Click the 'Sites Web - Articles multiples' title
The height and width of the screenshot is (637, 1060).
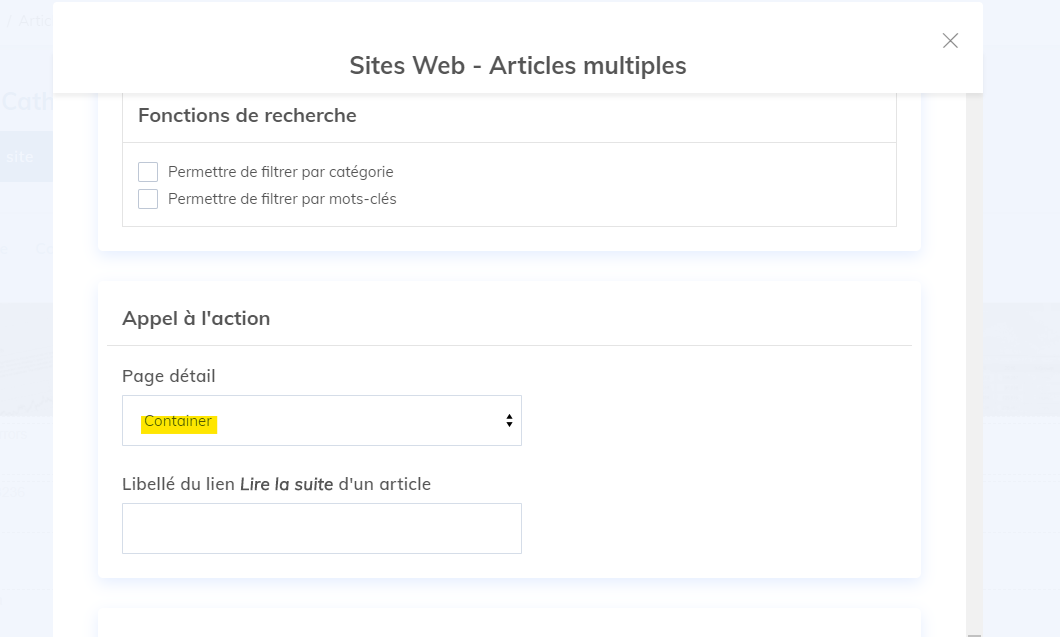pyautogui.click(x=517, y=66)
